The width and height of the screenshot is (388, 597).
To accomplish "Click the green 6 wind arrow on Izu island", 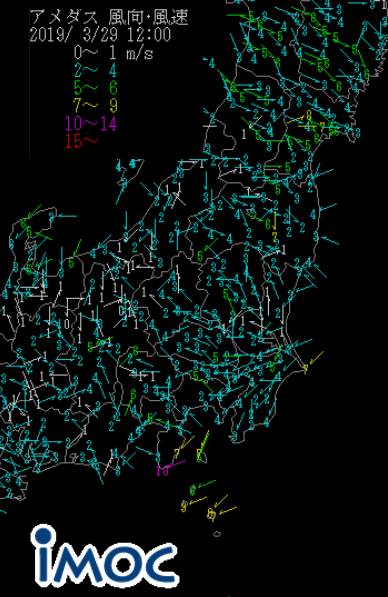I will tap(193, 490).
